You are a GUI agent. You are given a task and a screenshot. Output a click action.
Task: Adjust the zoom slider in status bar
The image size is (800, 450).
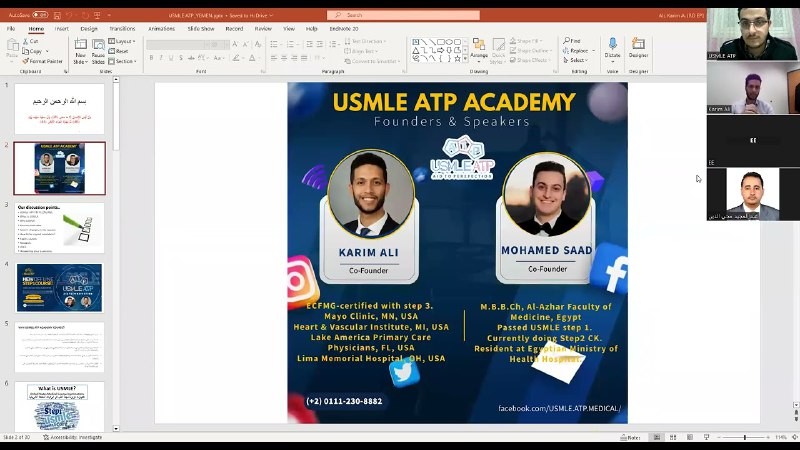(745, 437)
